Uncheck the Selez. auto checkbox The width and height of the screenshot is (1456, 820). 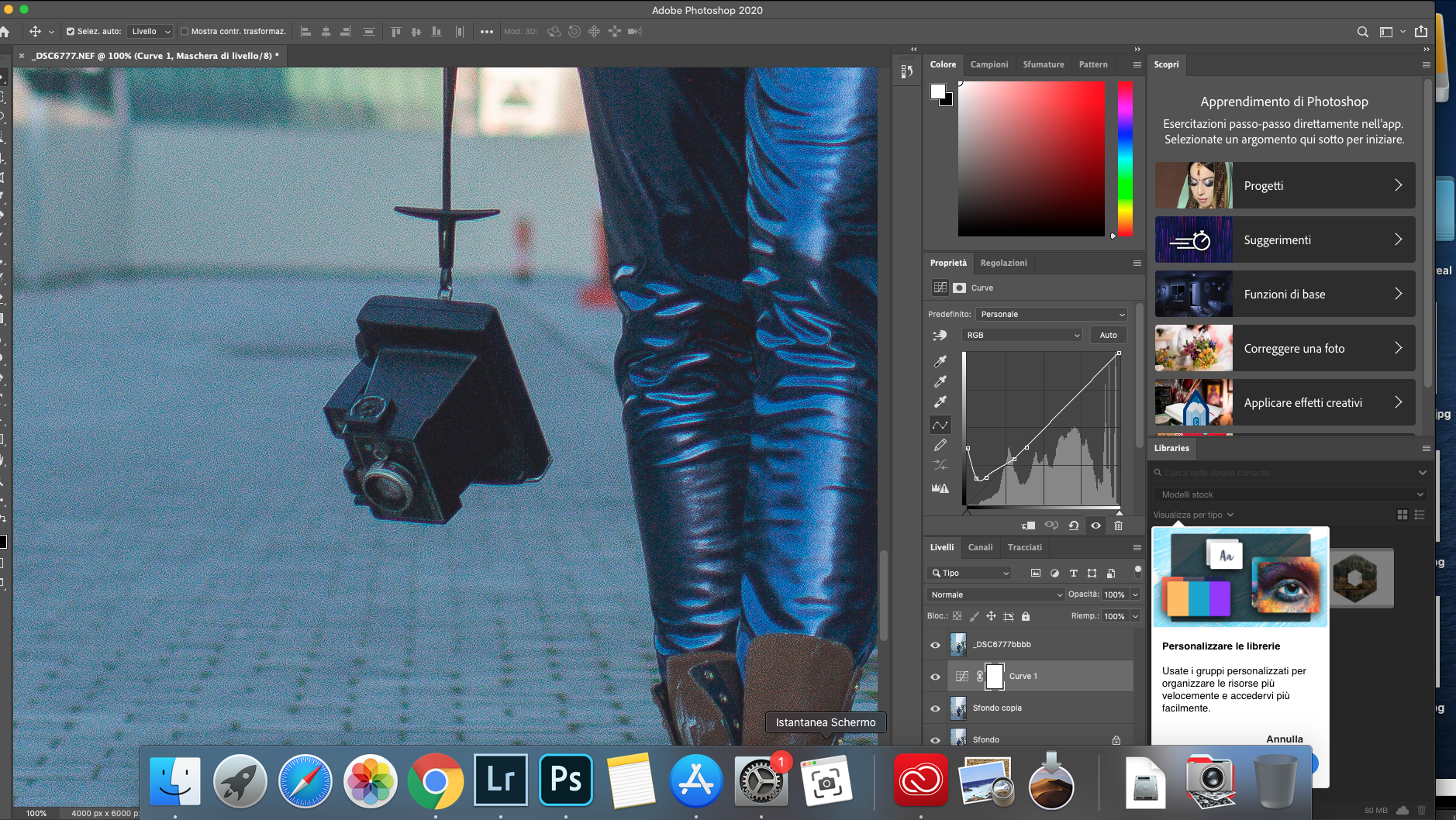[71, 32]
